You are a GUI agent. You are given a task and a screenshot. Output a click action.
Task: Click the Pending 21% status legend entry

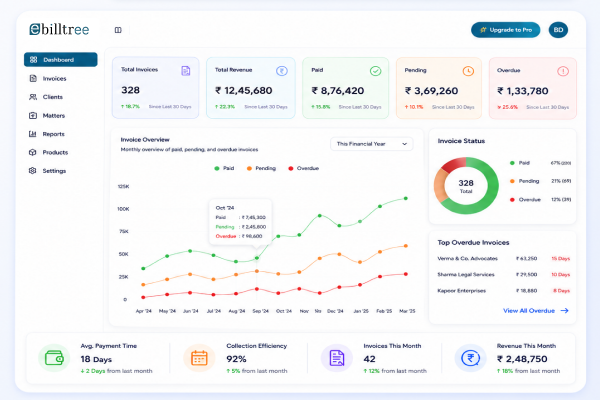[540, 181]
